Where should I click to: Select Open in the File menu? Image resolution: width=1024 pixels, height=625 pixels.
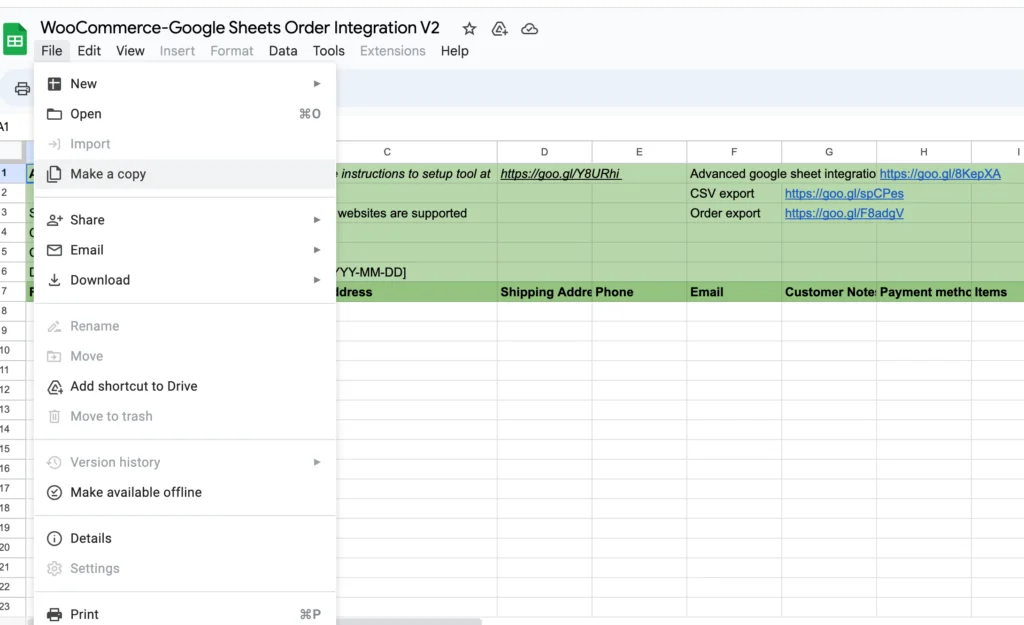[185, 114]
